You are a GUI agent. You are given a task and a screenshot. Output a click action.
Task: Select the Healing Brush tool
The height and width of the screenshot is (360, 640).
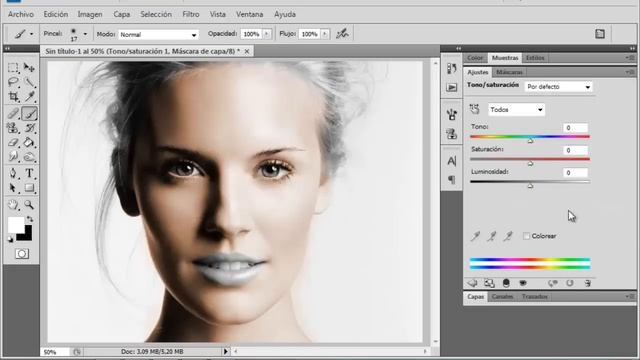pyautogui.click(x=13, y=113)
